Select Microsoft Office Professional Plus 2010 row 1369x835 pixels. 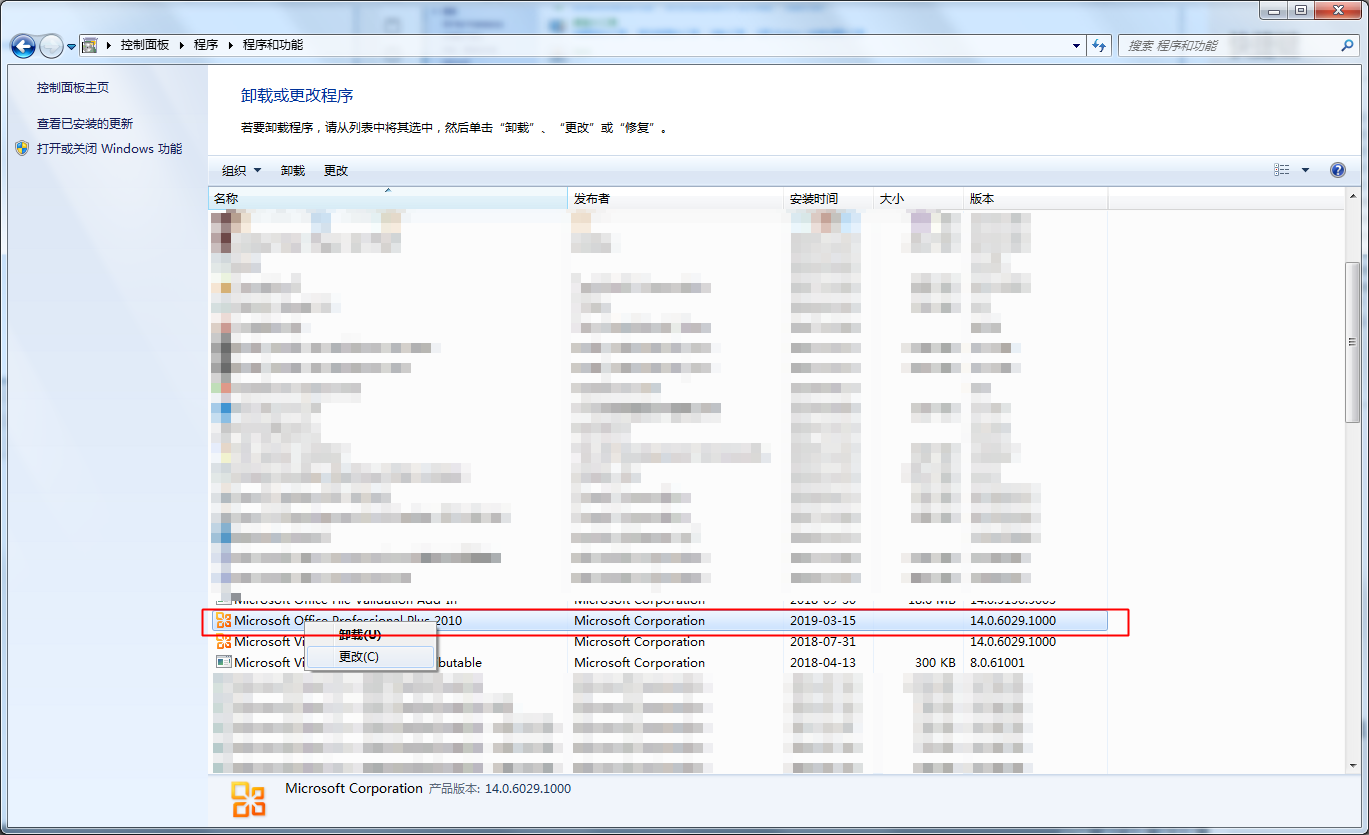click(x=658, y=621)
